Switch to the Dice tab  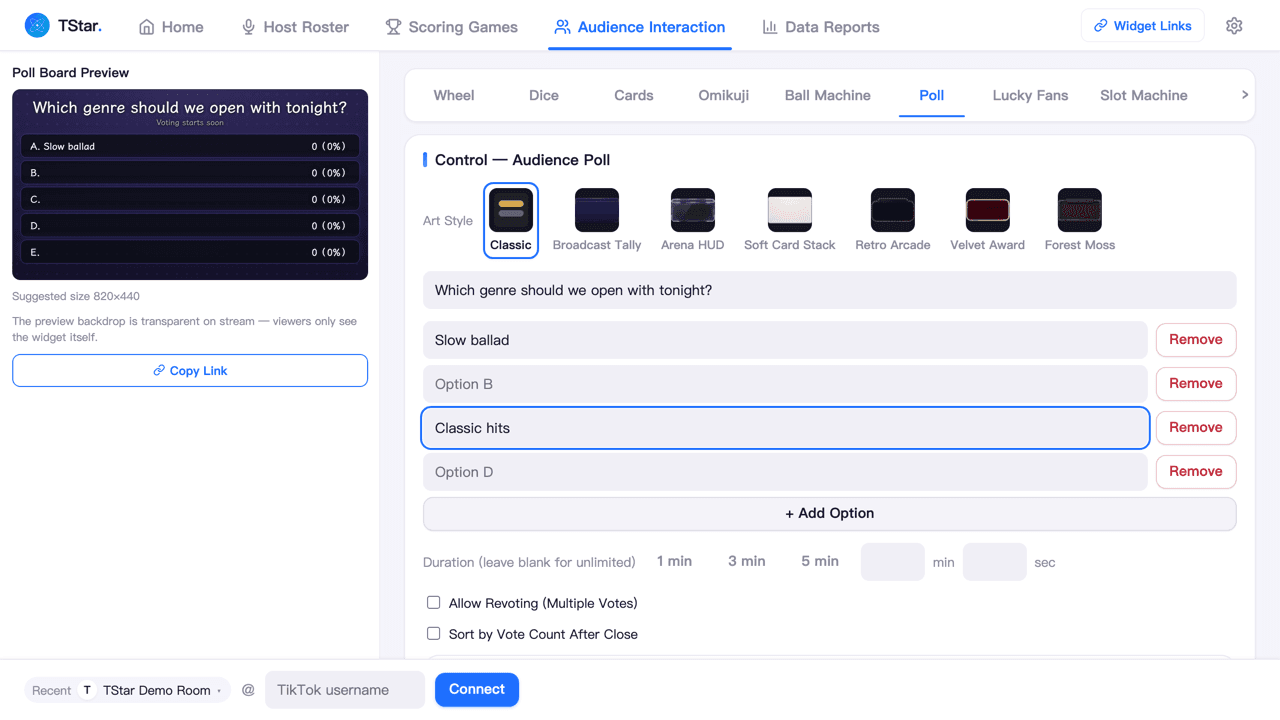(x=544, y=95)
